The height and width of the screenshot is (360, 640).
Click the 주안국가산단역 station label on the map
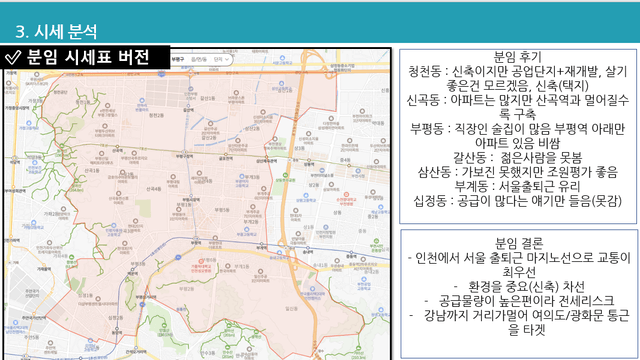(35, 317)
